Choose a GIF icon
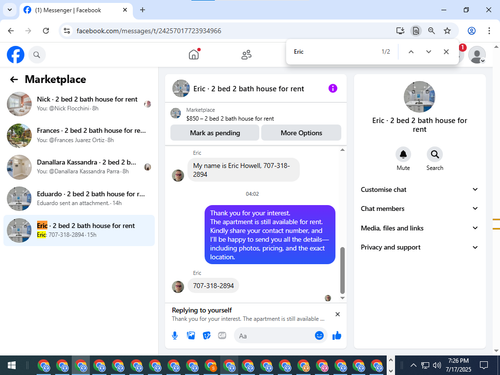 pyautogui.click(x=222, y=336)
